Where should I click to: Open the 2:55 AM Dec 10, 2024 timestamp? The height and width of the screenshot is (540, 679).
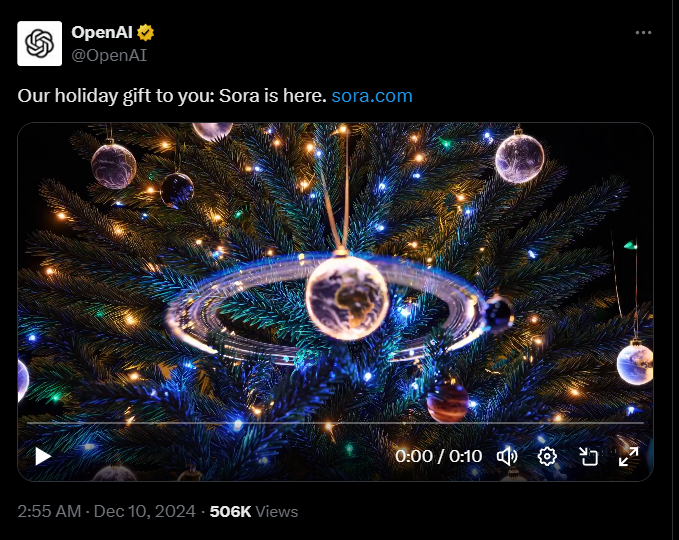pyautogui.click(x=107, y=511)
